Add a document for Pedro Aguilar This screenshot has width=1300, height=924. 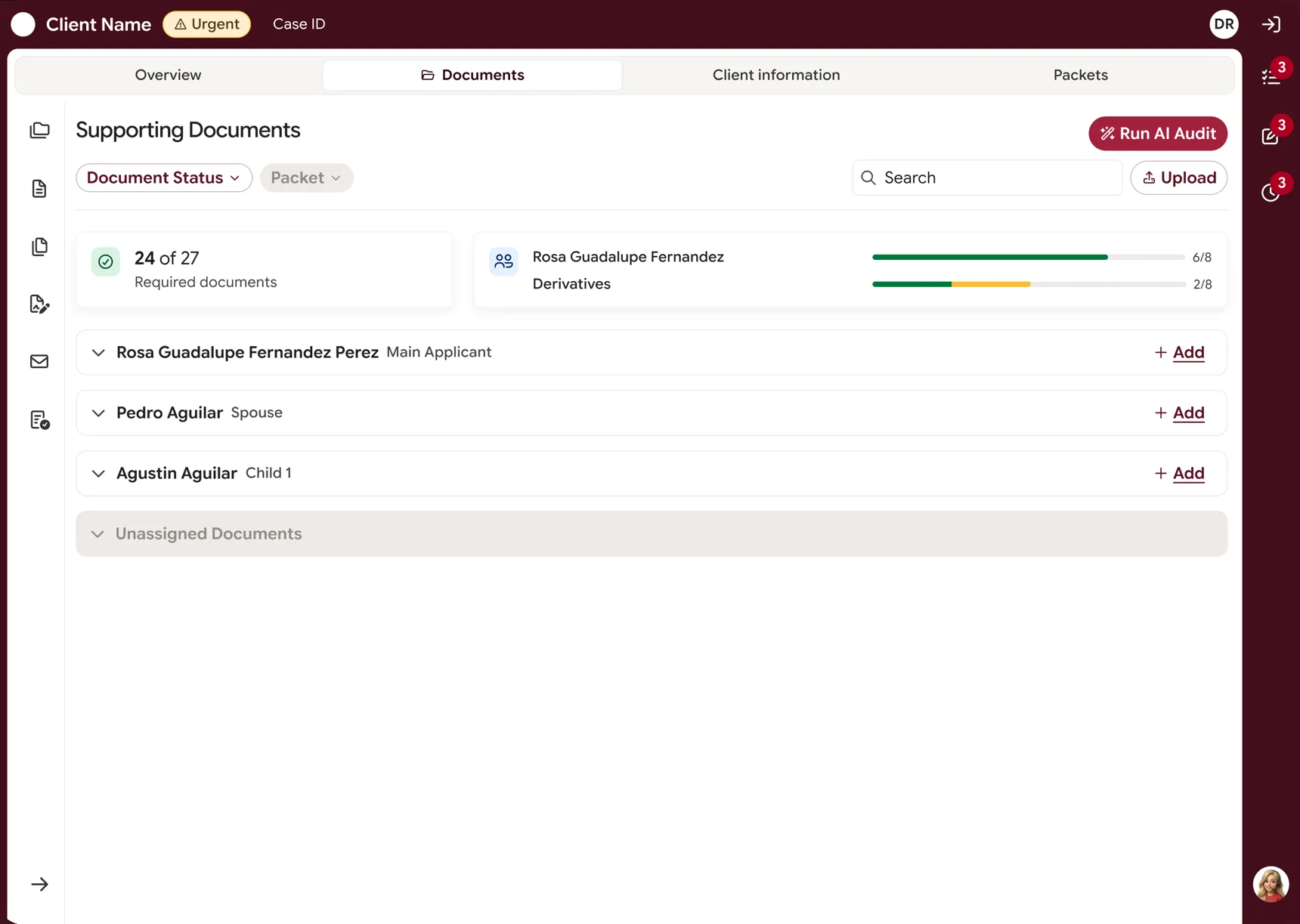pos(1179,413)
